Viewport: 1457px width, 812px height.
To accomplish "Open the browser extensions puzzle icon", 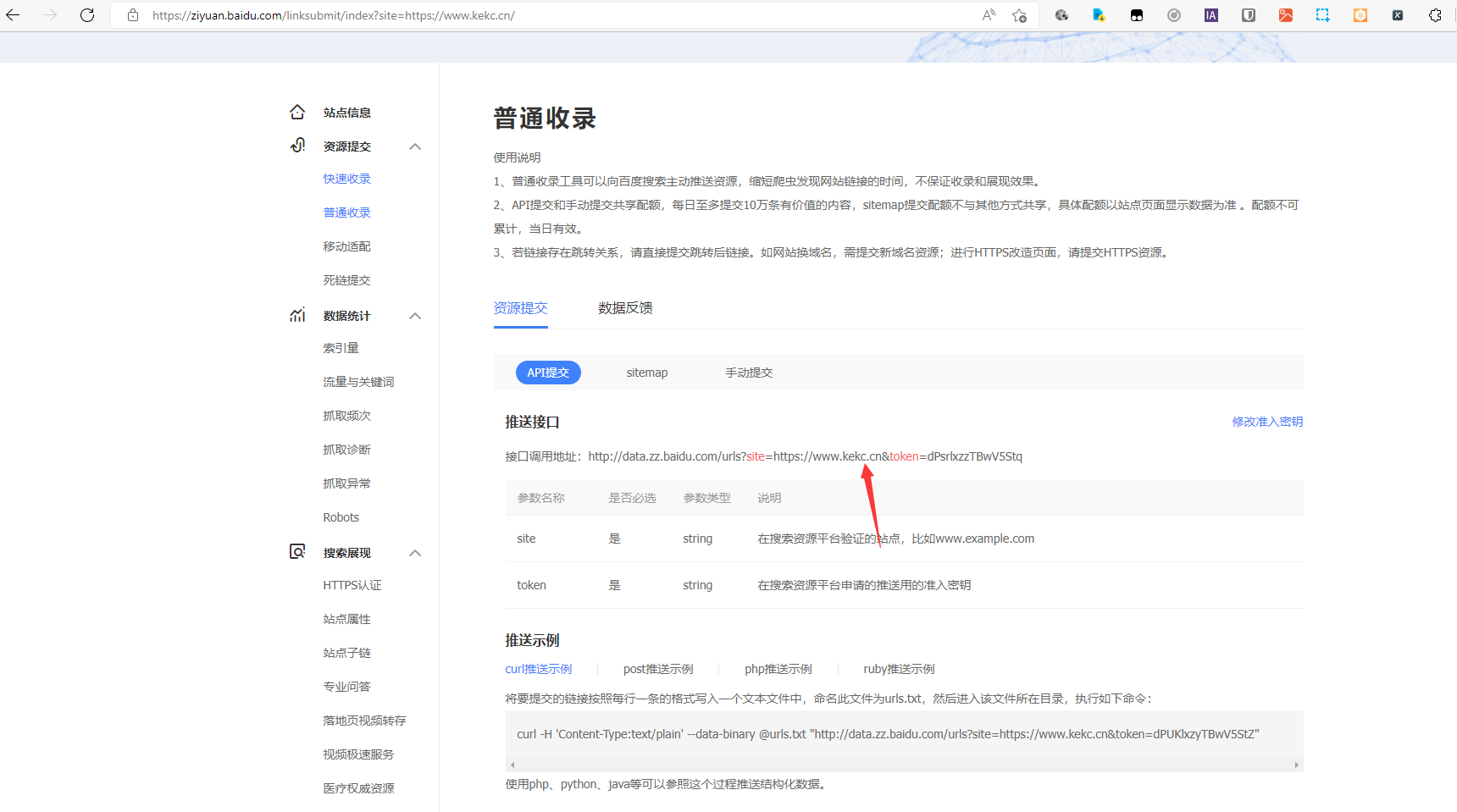I will click(x=1435, y=15).
